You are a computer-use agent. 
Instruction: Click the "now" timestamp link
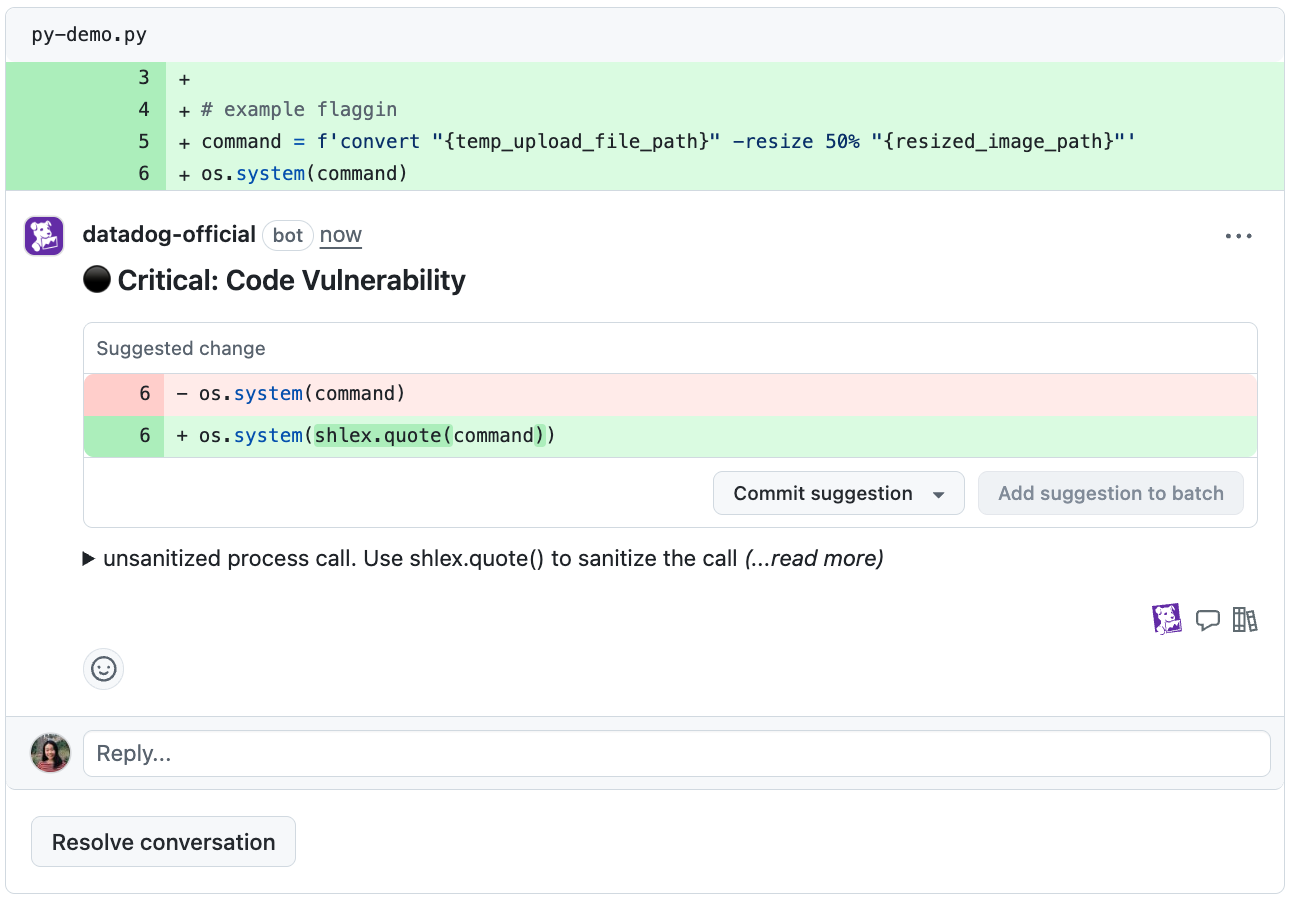340,235
